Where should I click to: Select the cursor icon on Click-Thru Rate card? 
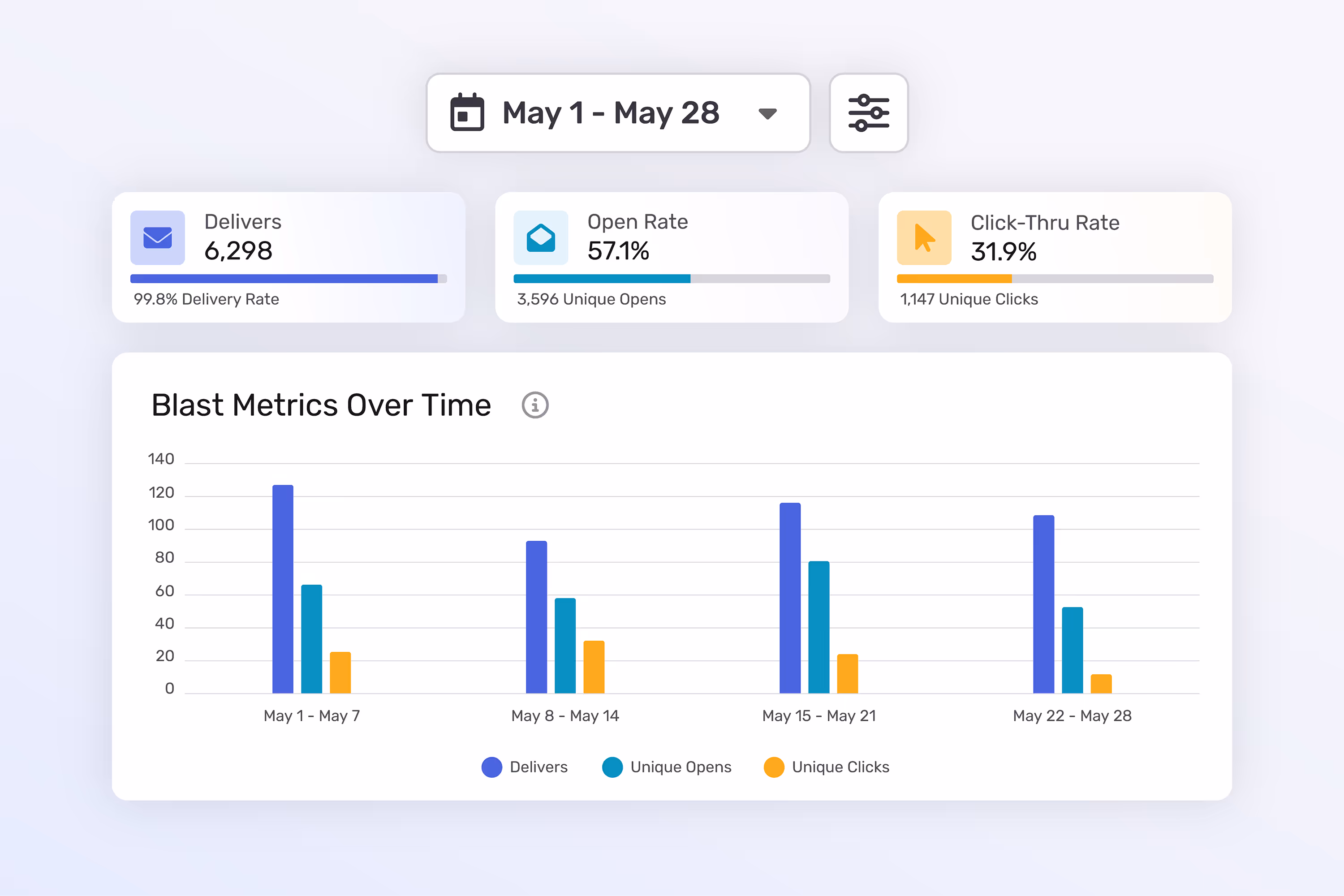(x=924, y=238)
